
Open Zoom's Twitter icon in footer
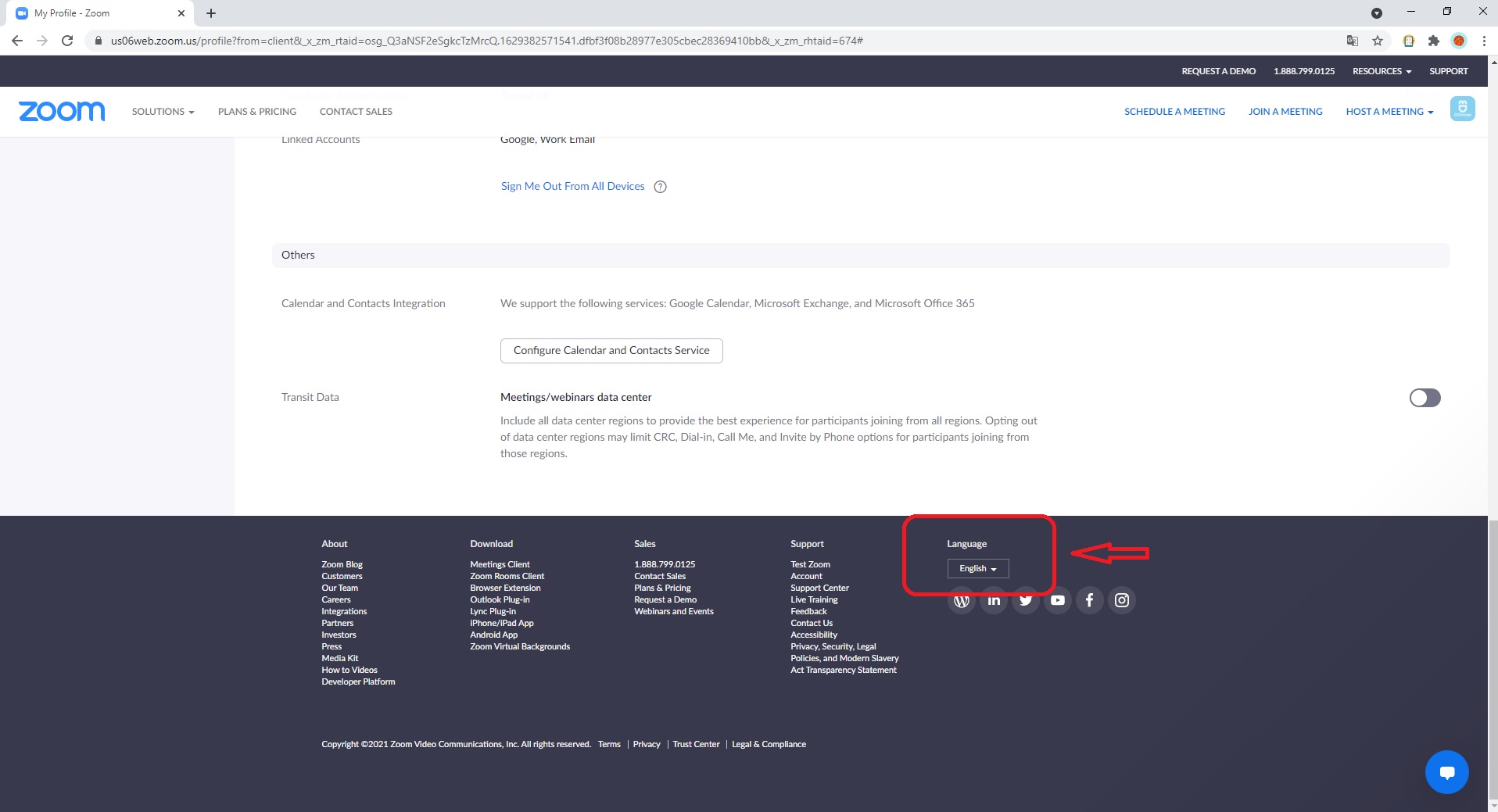[x=1026, y=600]
